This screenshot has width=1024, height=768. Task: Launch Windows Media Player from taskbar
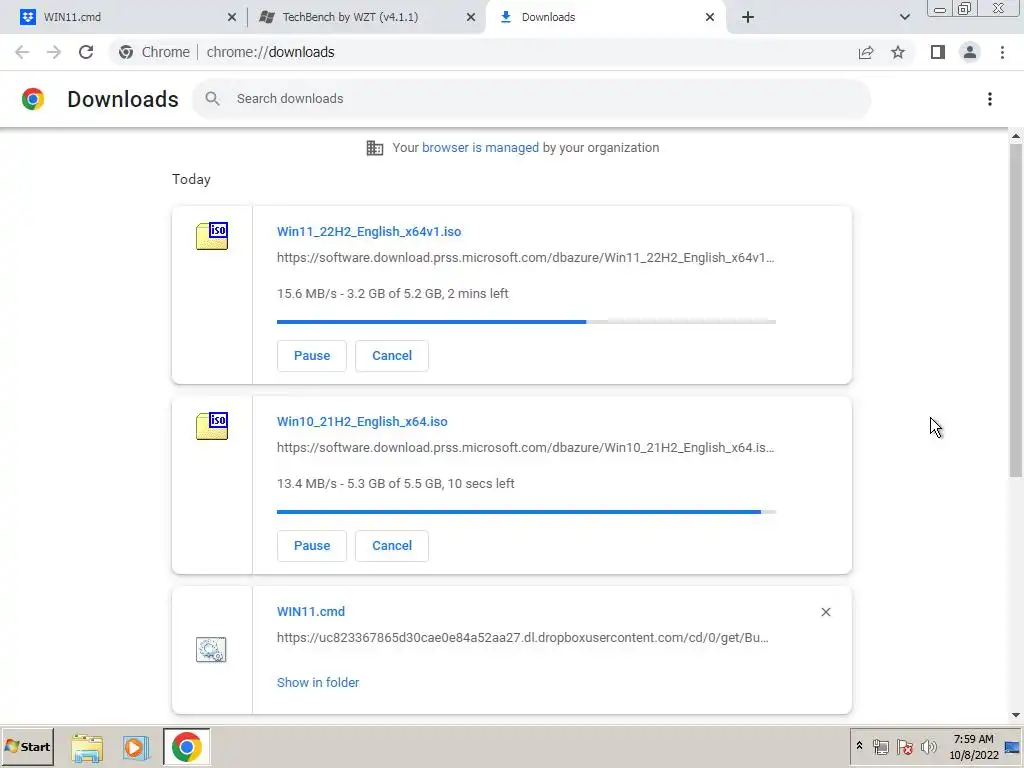click(136, 748)
